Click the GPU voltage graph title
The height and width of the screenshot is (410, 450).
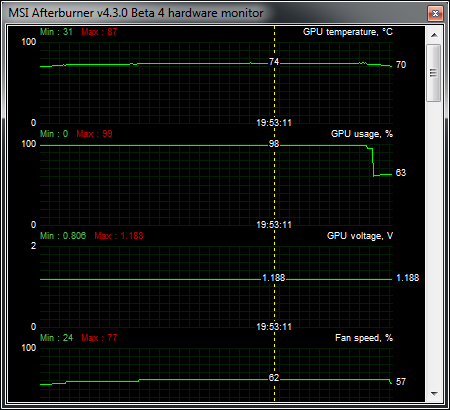tap(360, 236)
